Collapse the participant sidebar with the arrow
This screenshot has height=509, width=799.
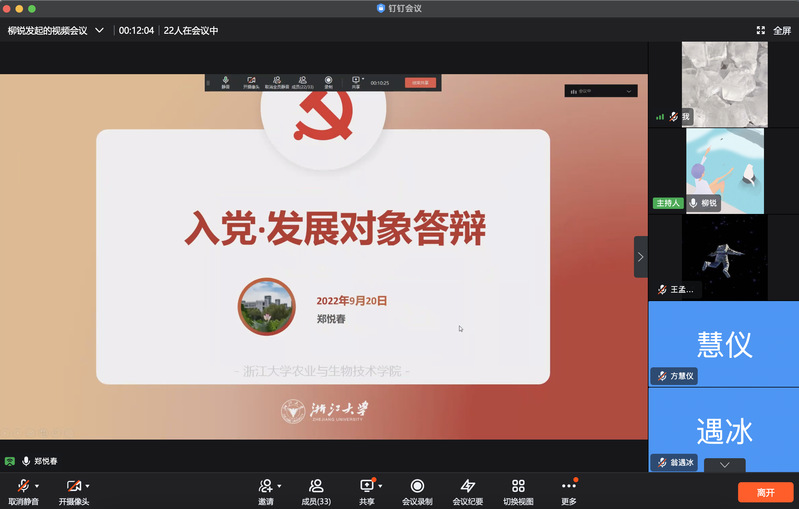(x=641, y=257)
